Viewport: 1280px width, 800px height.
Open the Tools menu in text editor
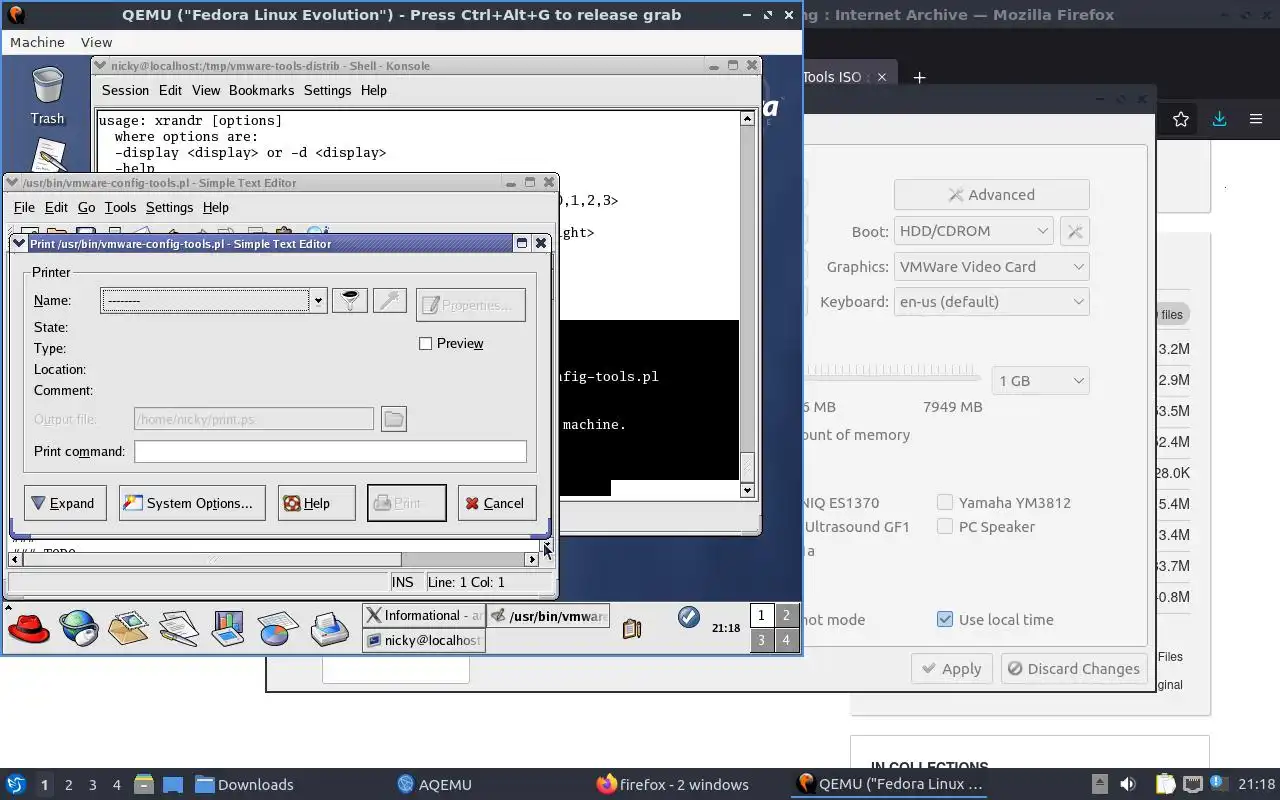[120, 207]
